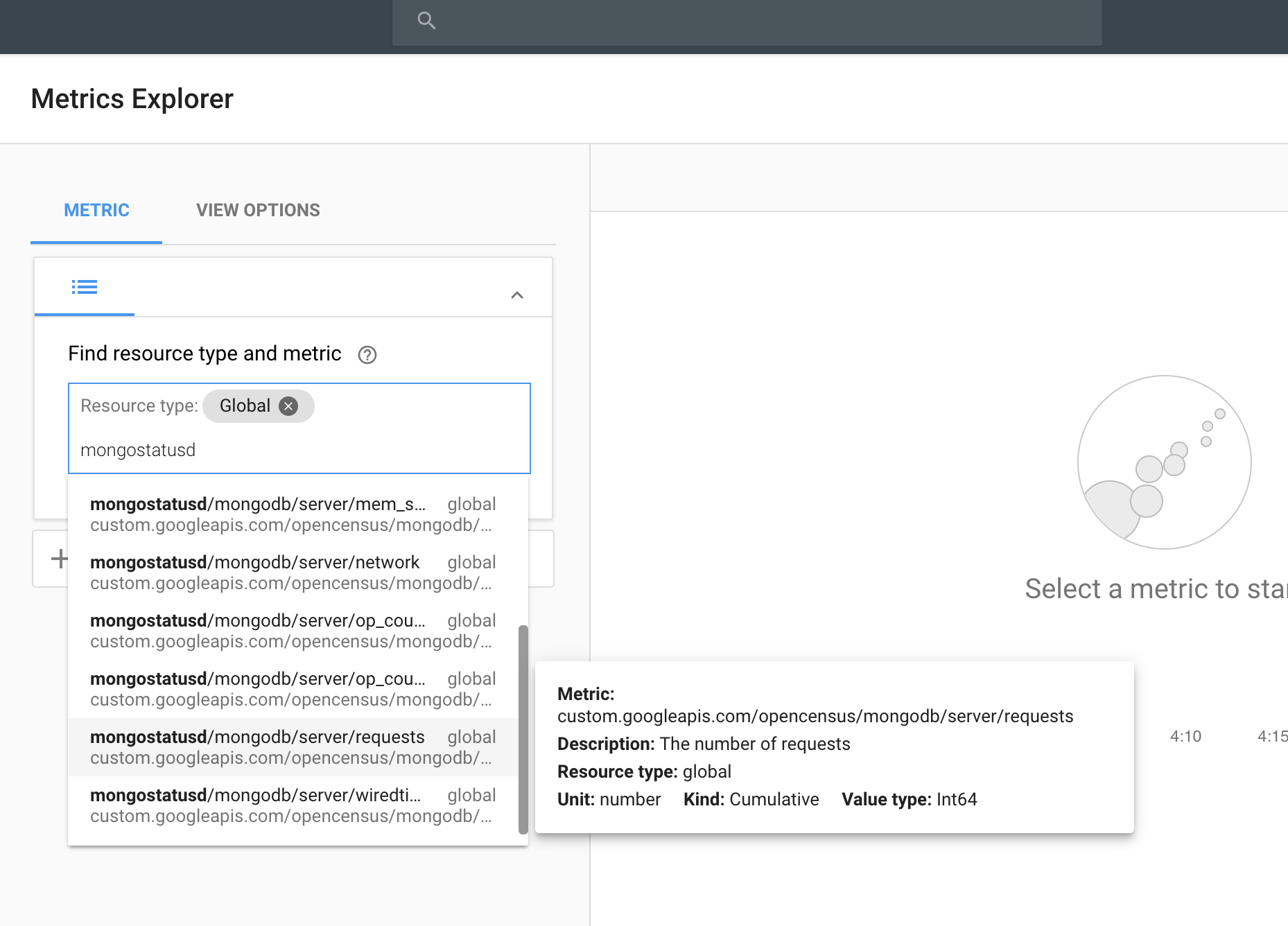This screenshot has width=1288, height=926.
Task: Click the search magnifier icon in top bar
Action: [426, 21]
